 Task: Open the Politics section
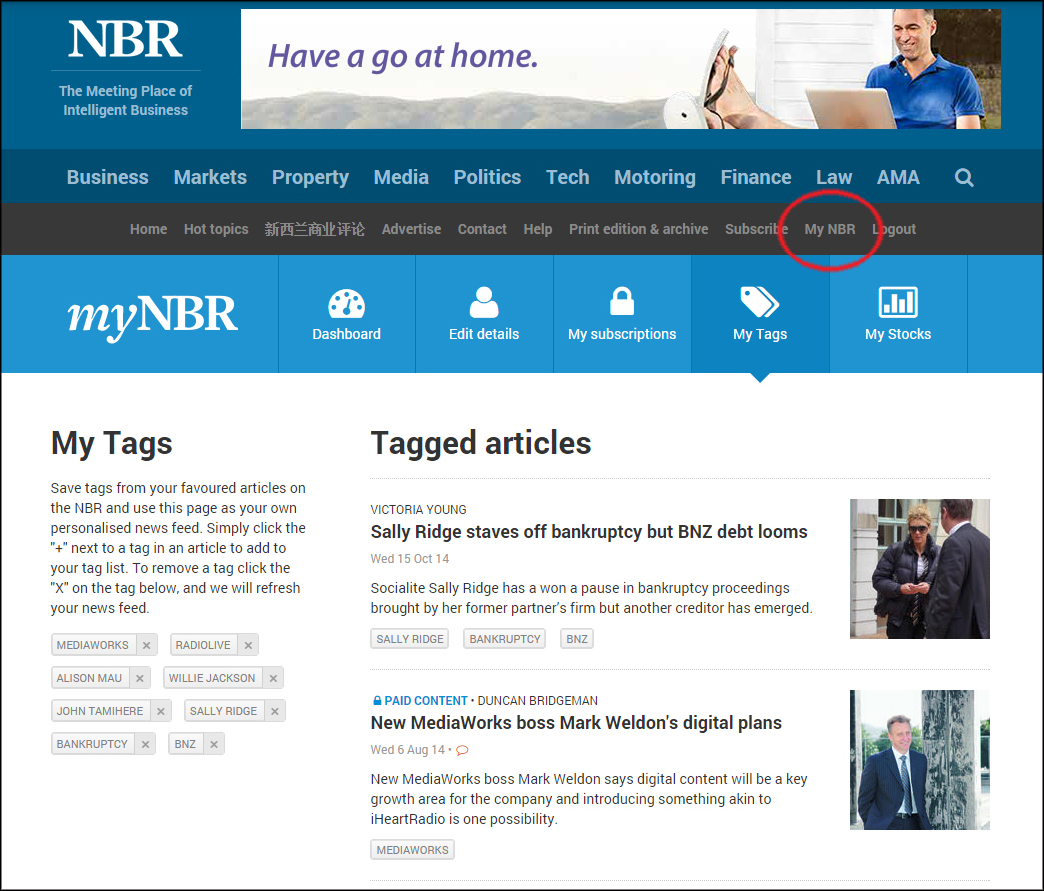[487, 177]
